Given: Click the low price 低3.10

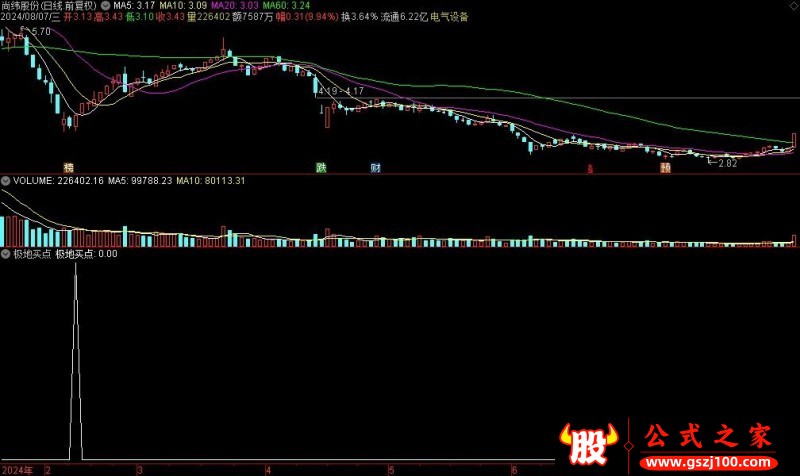Looking at the screenshot, I should (139, 17).
